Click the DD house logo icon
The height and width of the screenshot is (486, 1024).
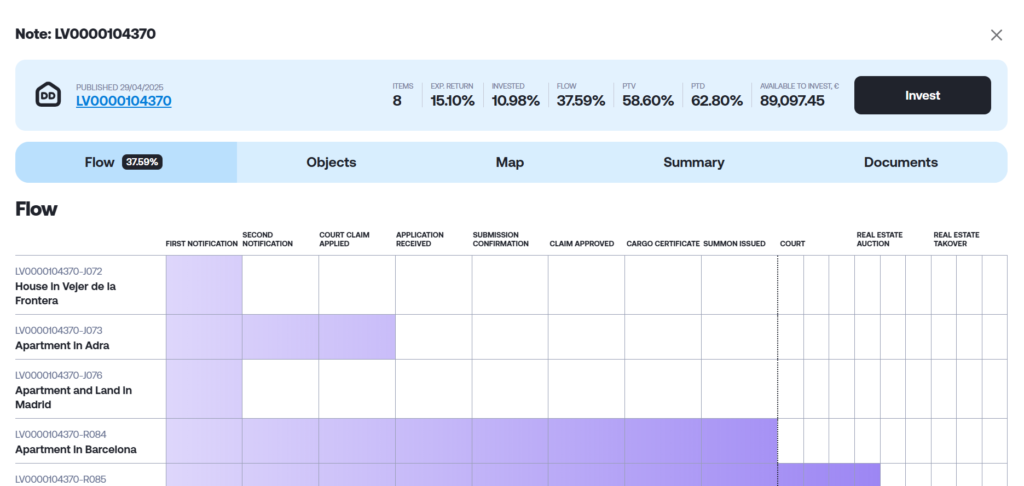click(48, 95)
